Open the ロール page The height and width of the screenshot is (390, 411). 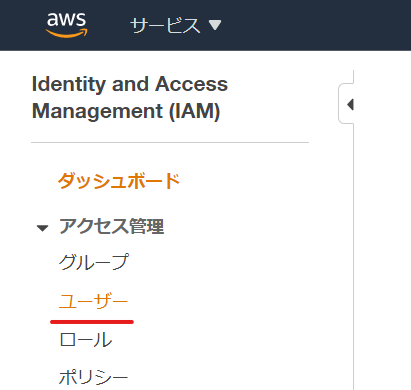tap(86, 340)
